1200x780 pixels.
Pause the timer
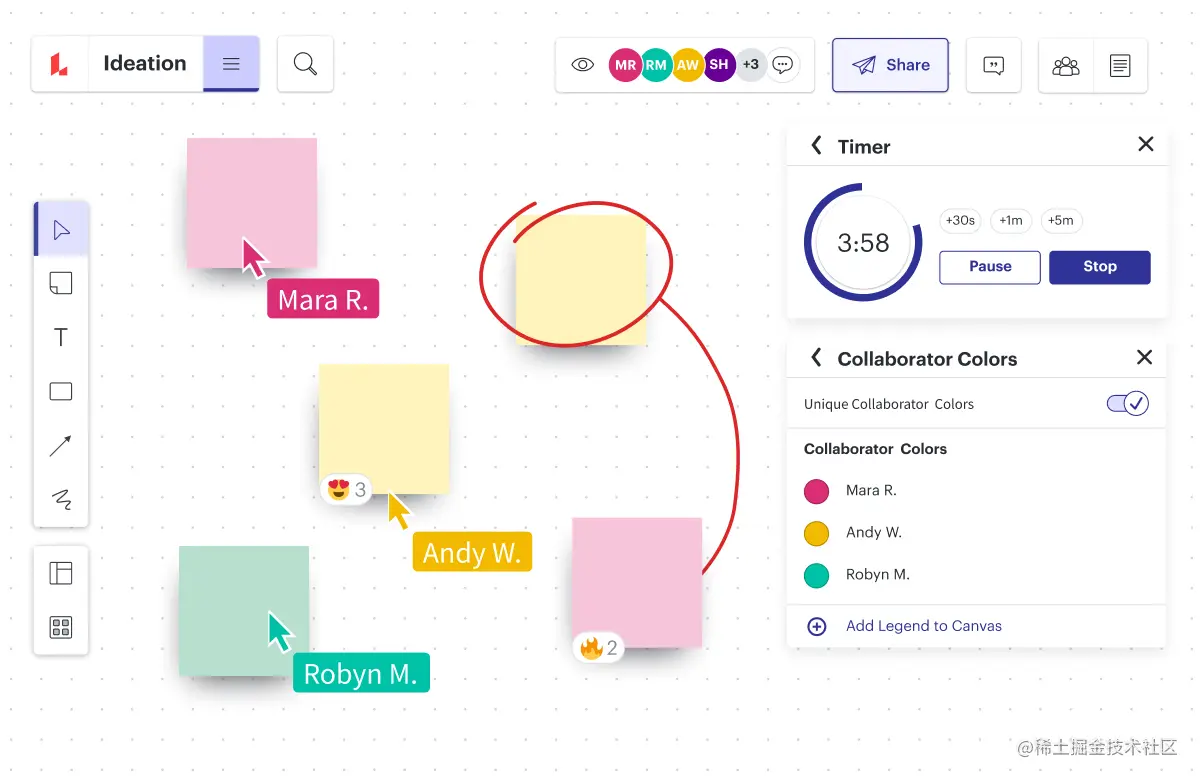(990, 267)
